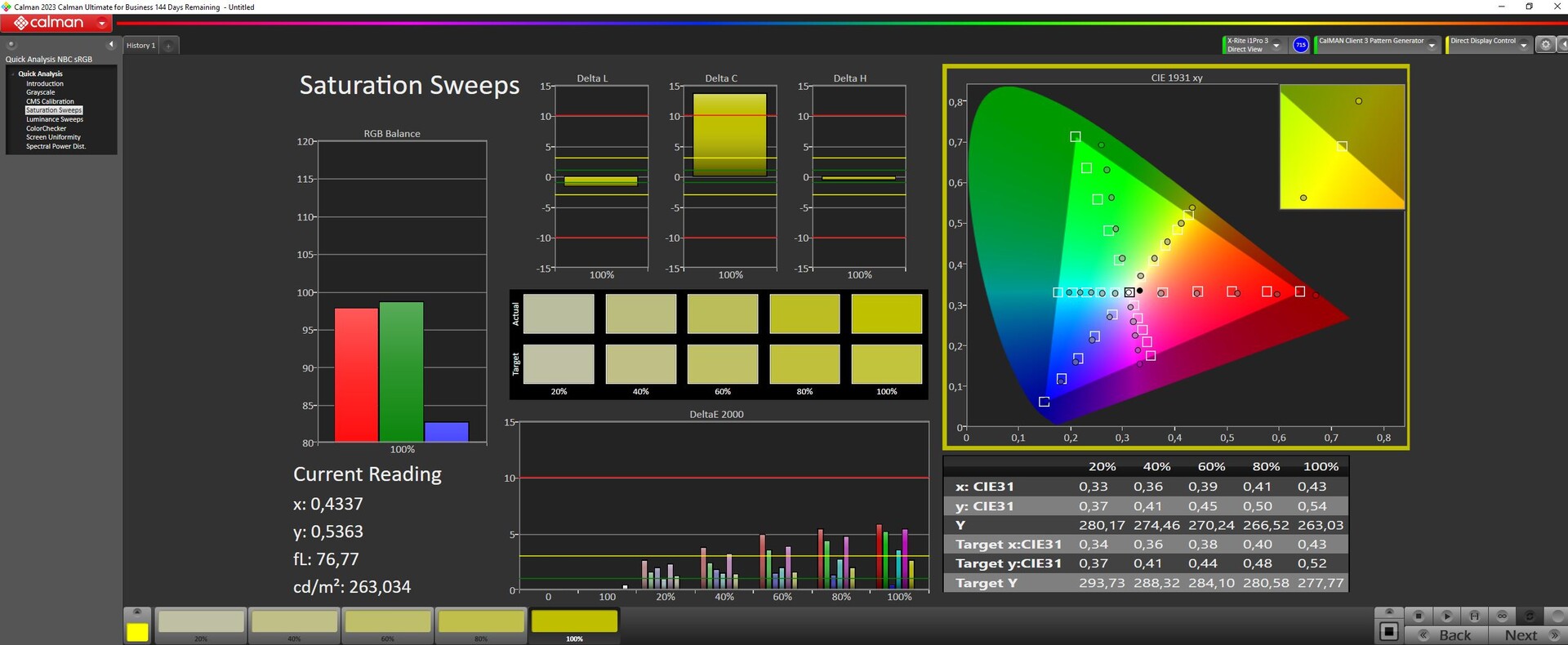Open the X-Rite i1Pro 3 meter dropdown
The width and height of the screenshot is (1568, 645).
tap(1276, 45)
